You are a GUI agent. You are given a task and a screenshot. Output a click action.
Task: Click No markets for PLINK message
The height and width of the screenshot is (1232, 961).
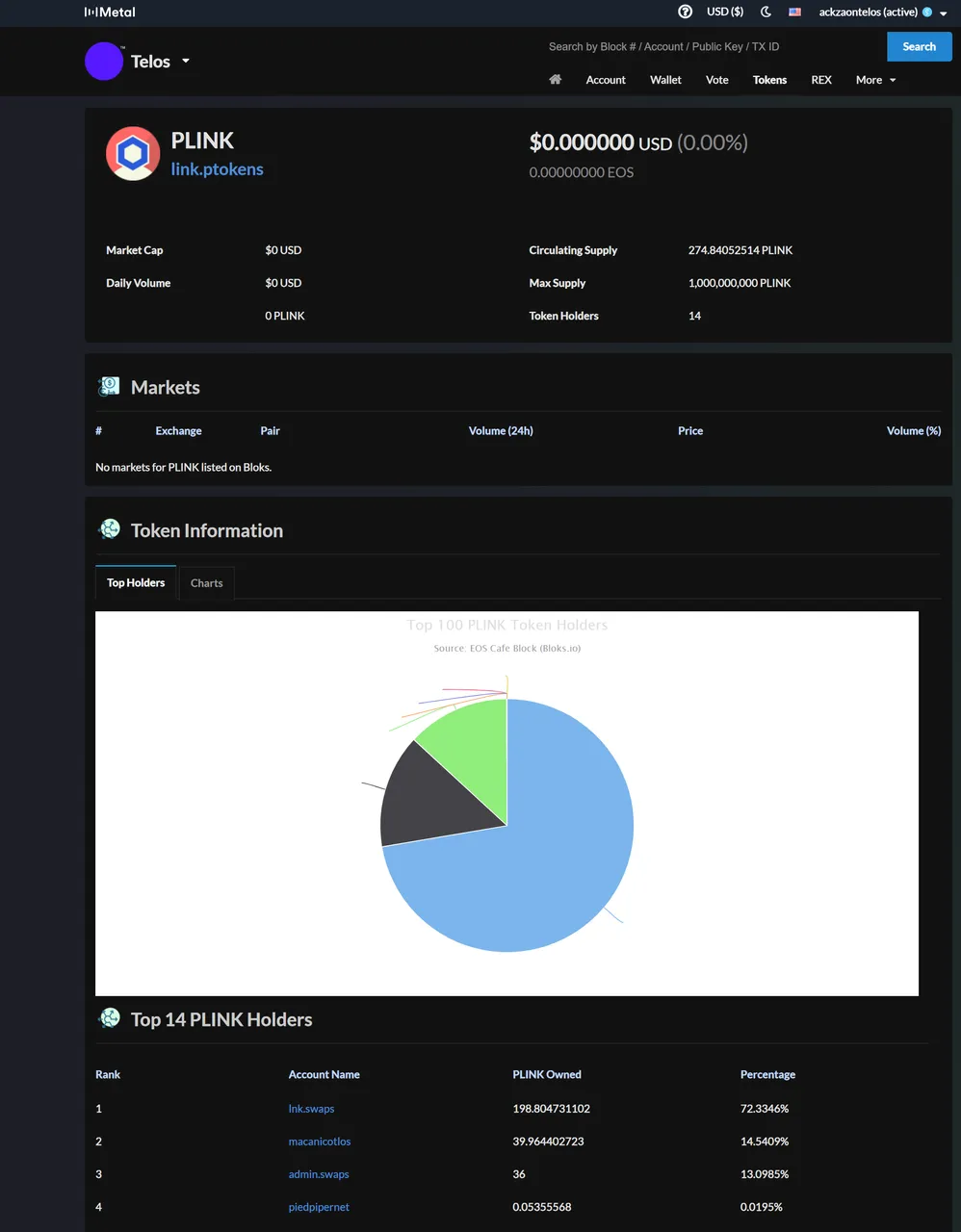pos(183,468)
